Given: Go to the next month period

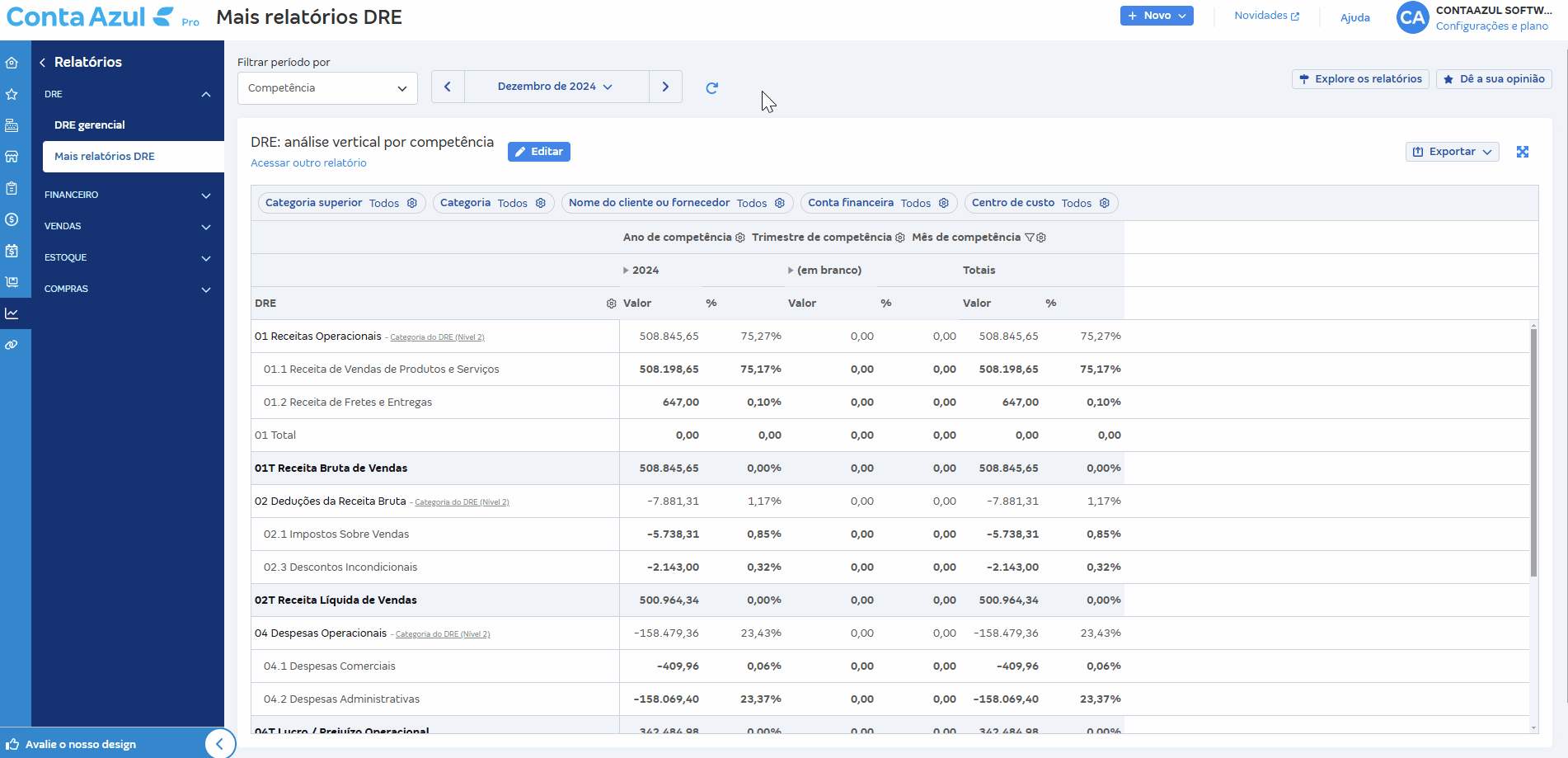Looking at the screenshot, I should (665, 87).
